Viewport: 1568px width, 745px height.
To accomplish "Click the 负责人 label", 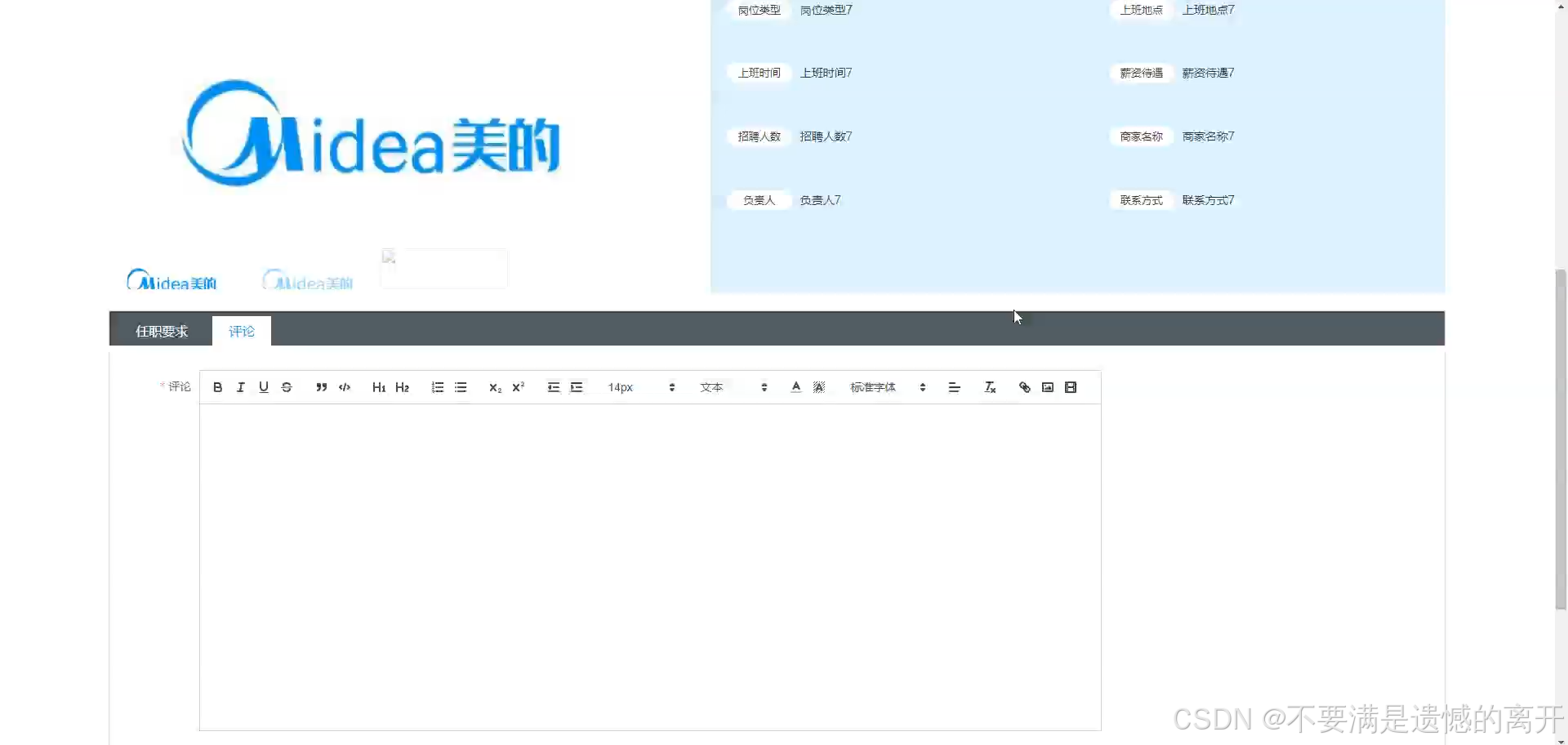I will (759, 200).
